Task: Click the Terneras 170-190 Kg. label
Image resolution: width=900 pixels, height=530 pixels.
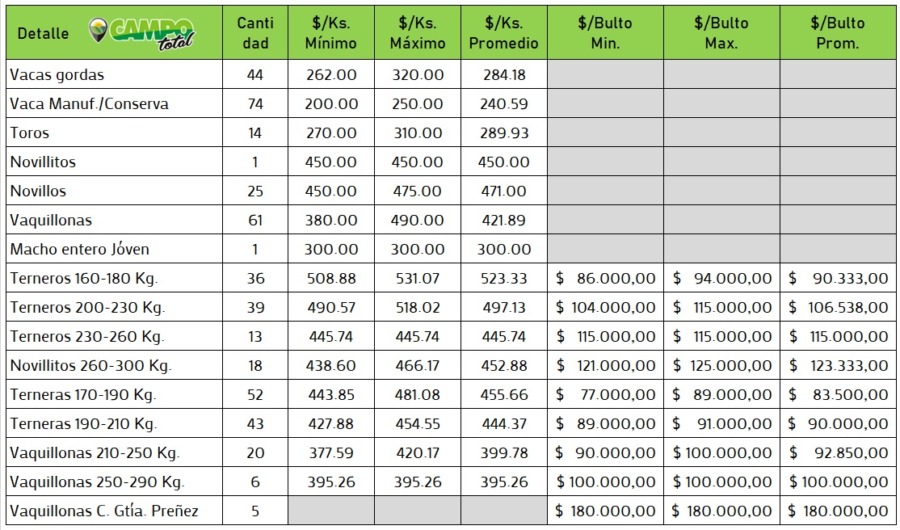Action: click(83, 394)
